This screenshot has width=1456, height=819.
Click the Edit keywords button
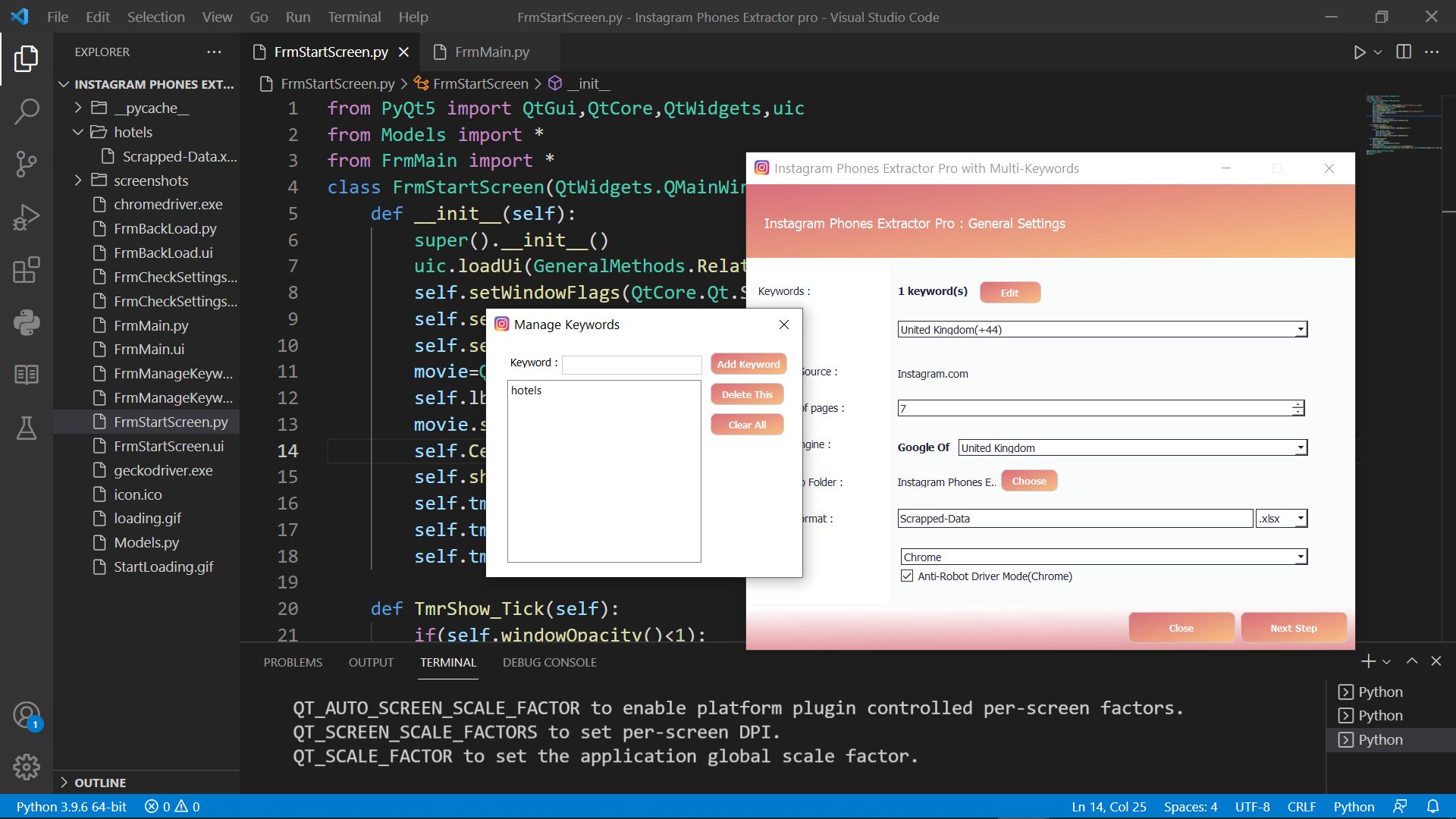(1009, 293)
